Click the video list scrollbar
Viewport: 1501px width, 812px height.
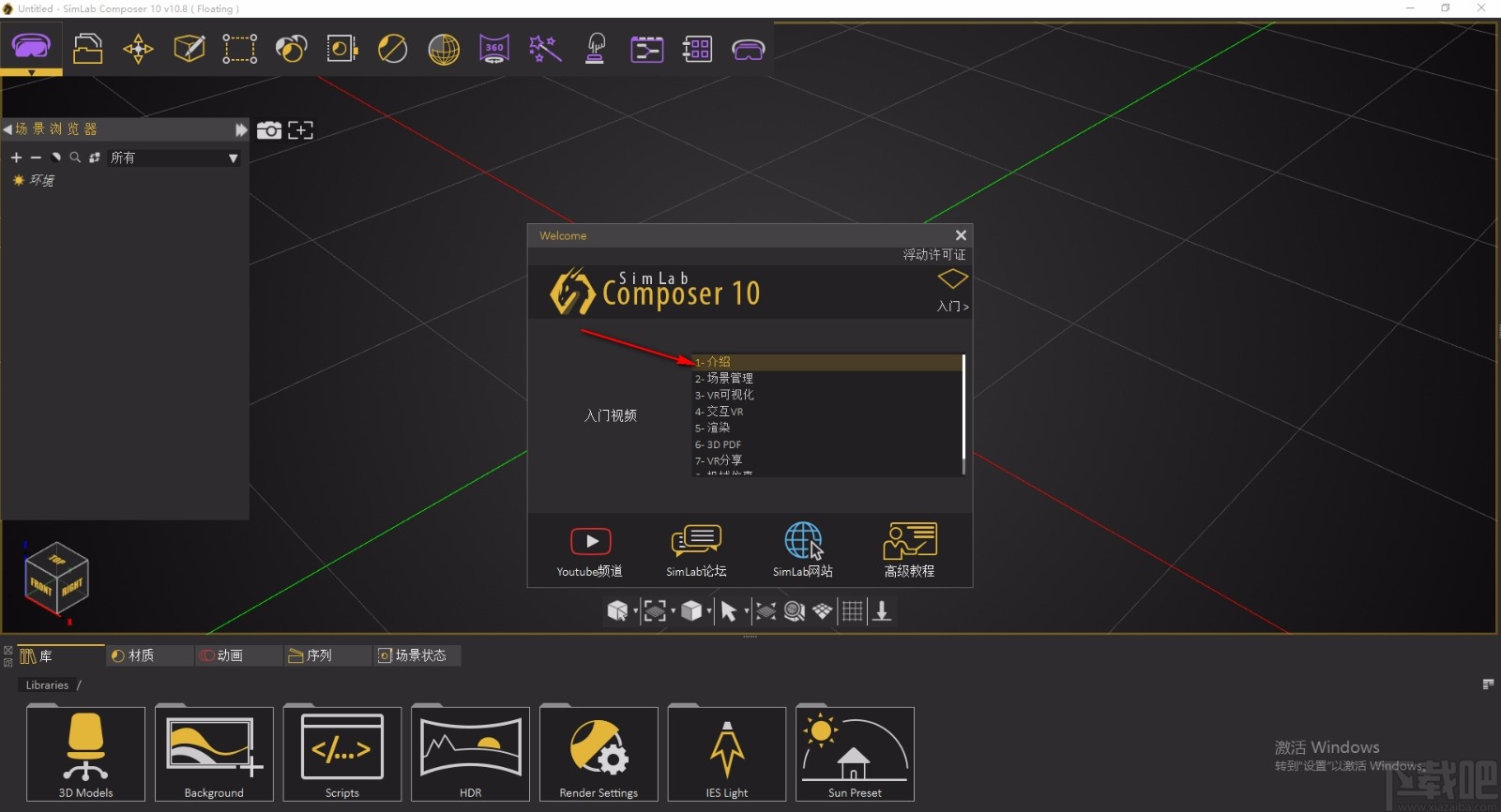[x=963, y=414]
